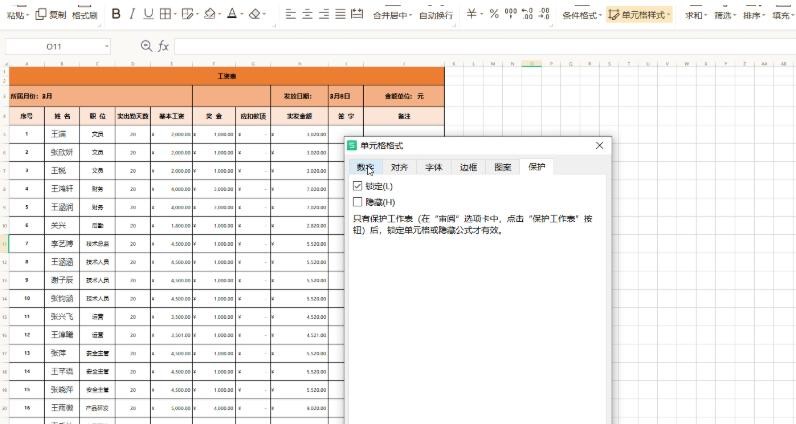This screenshot has height=424, width=796.
Task: Enable the 隐藏(H) hidden checkbox
Action: pyautogui.click(x=358, y=202)
